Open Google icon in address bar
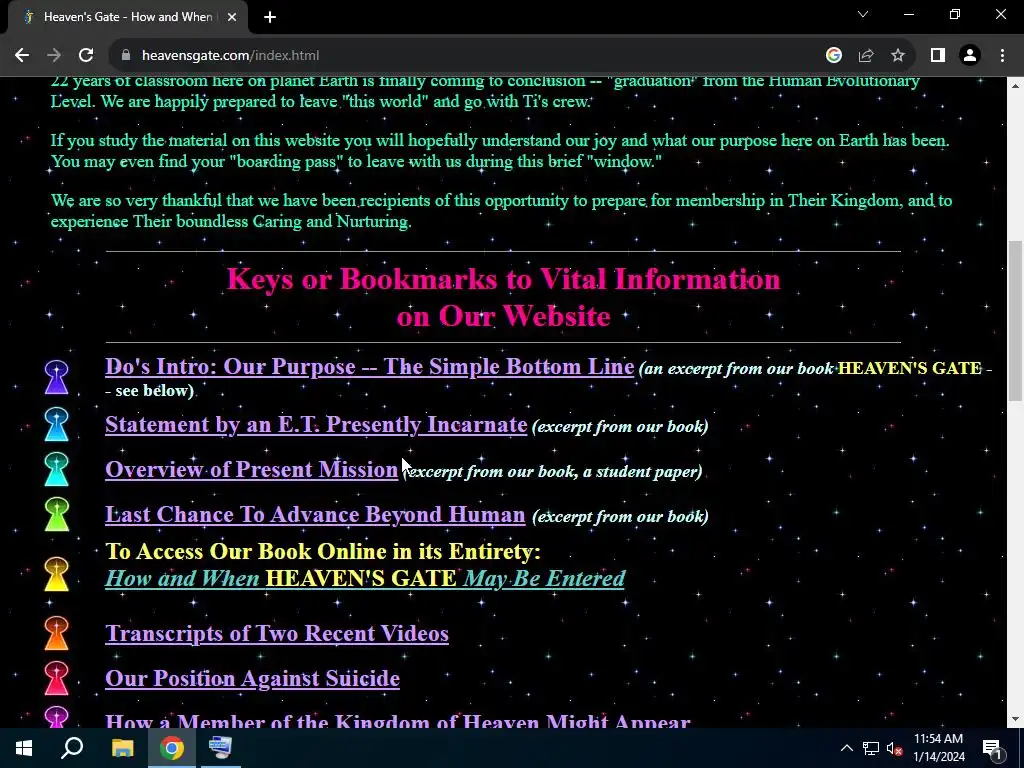The height and width of the screenshot is (768, 1024). [x=833, y=56]
